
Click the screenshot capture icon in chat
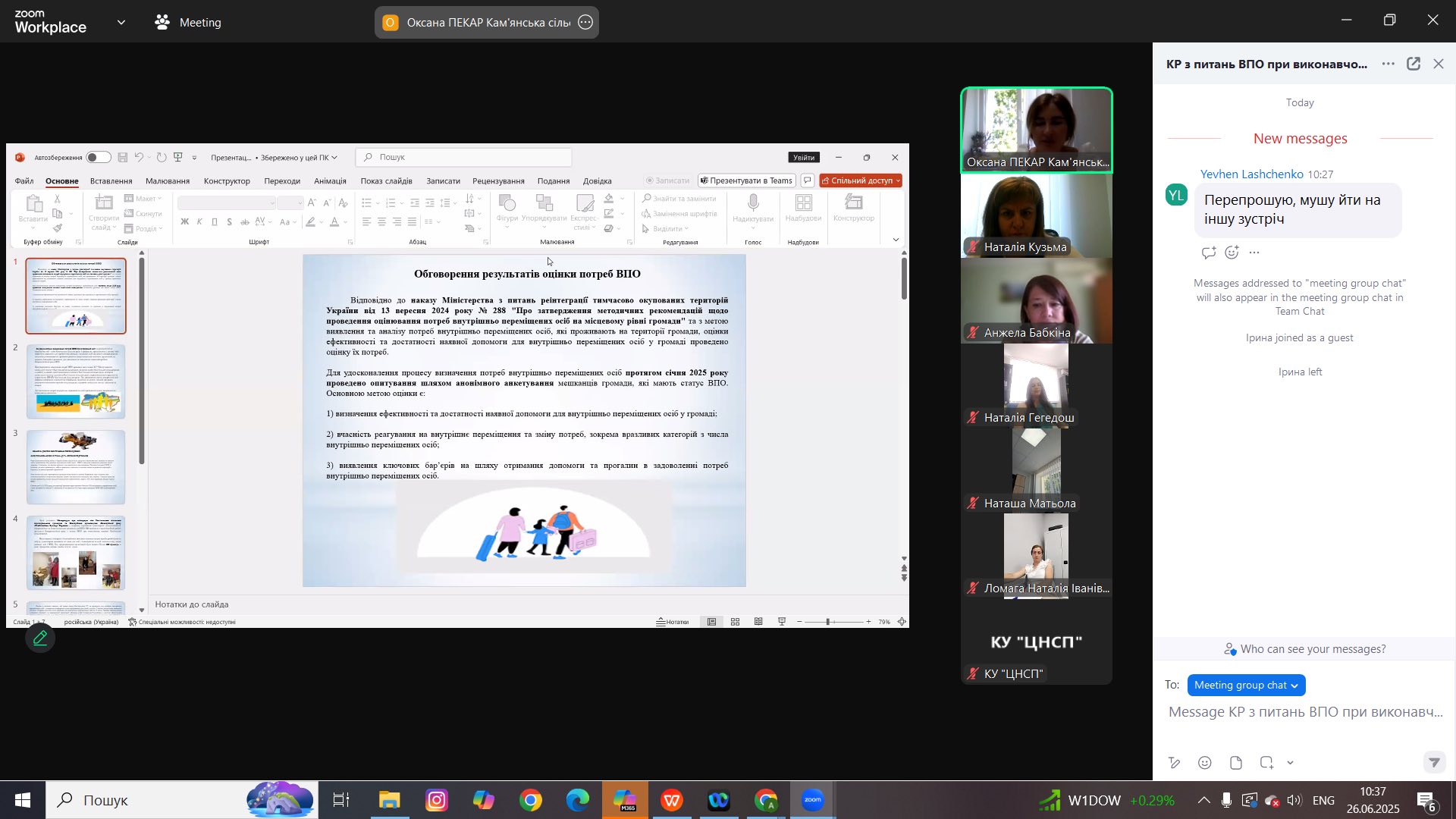point(1266,763)
